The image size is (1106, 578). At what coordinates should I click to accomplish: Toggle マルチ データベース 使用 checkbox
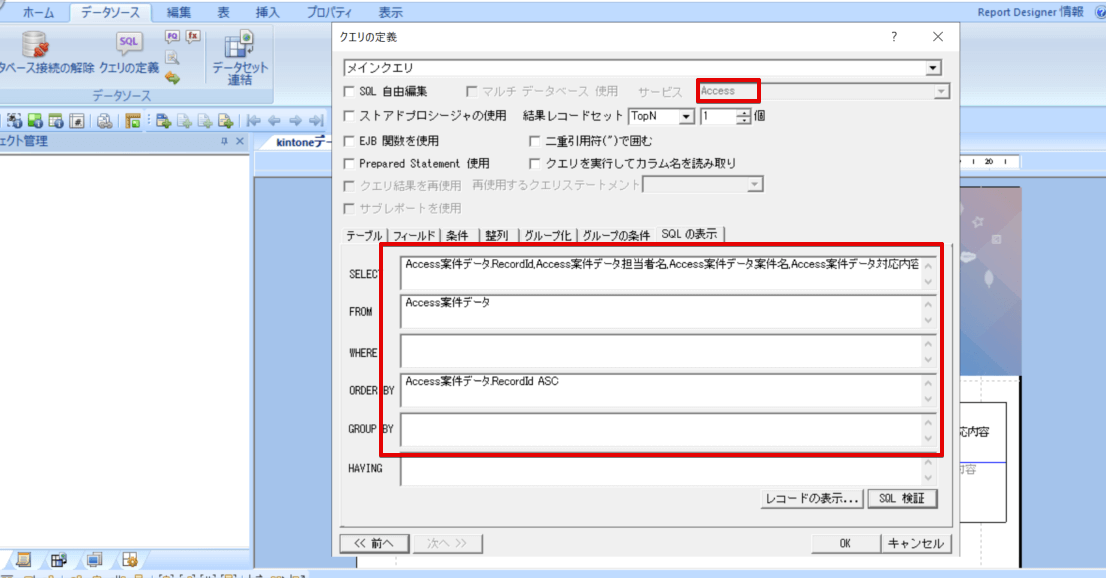coord(471,91)
